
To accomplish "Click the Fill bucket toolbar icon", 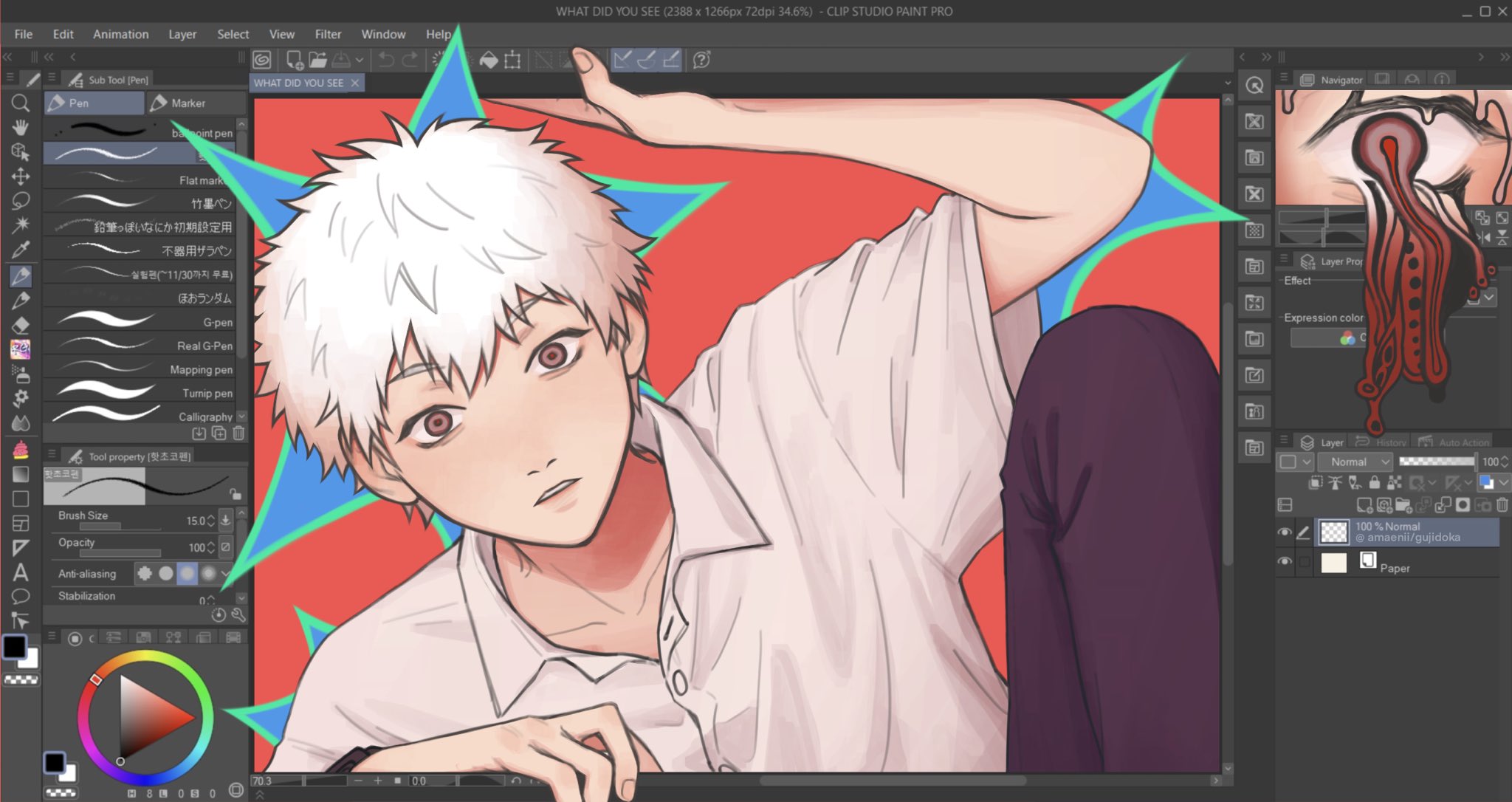I will (489, 60).
